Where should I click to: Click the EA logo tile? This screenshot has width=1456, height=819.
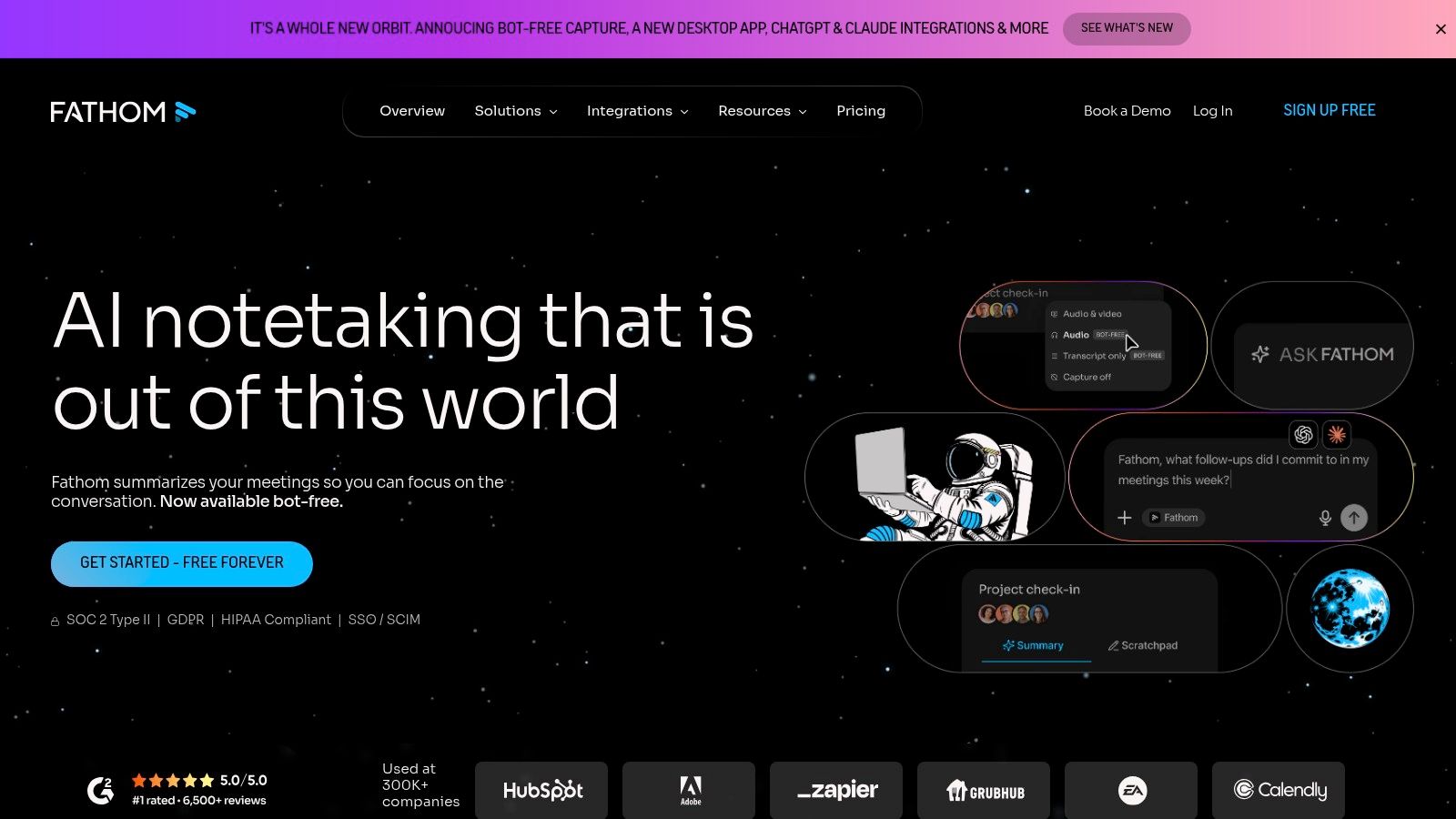pos(1131,790)
